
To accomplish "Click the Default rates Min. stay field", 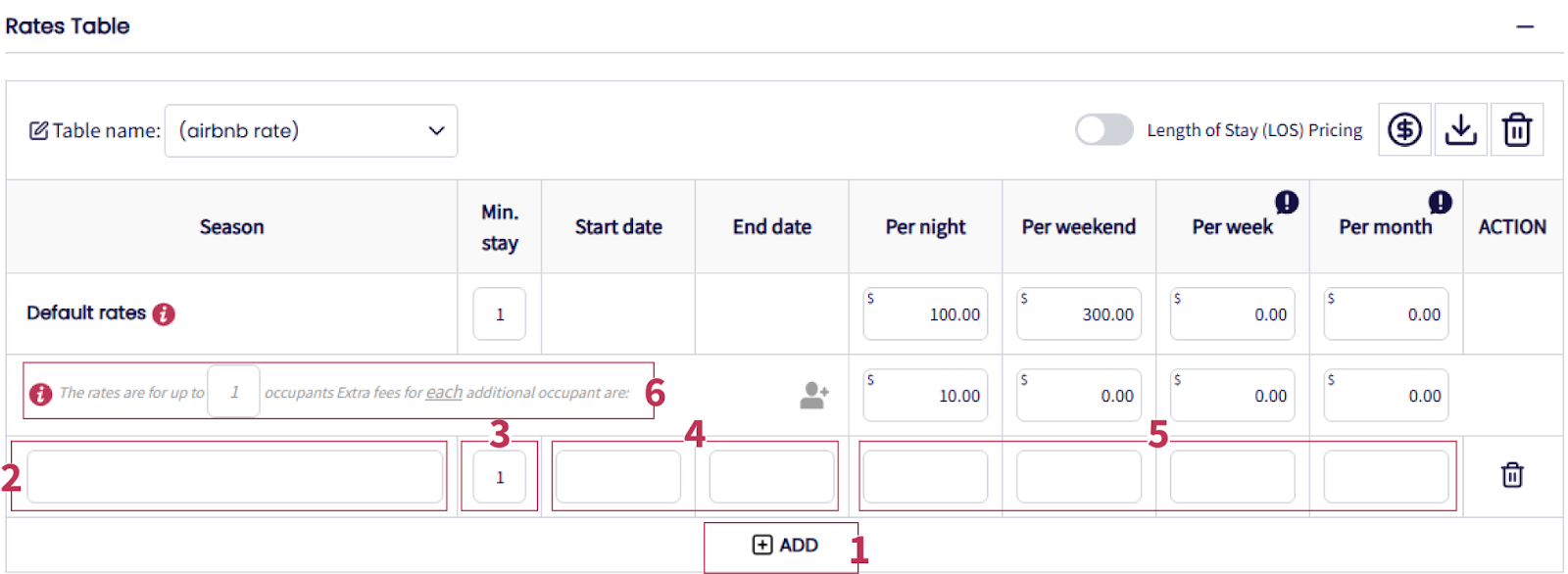I will (x=500, y=314).
